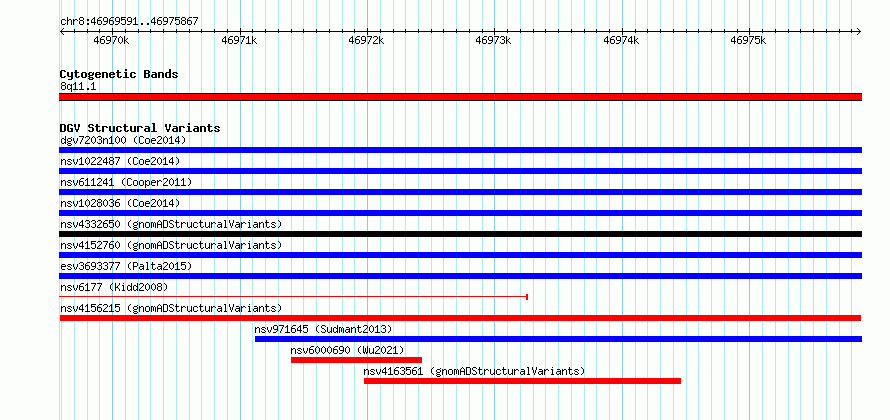Click the 46970k ruler tick label
Viewport: 890px width, 420px height.
tap(112, 40)
